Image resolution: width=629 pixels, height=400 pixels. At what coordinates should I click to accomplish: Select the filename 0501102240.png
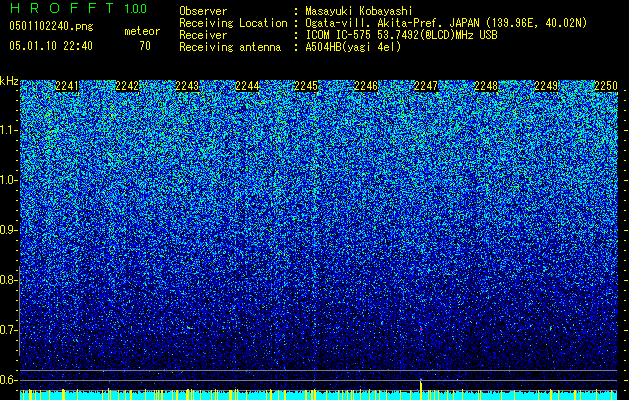click(x=51, y=26)
